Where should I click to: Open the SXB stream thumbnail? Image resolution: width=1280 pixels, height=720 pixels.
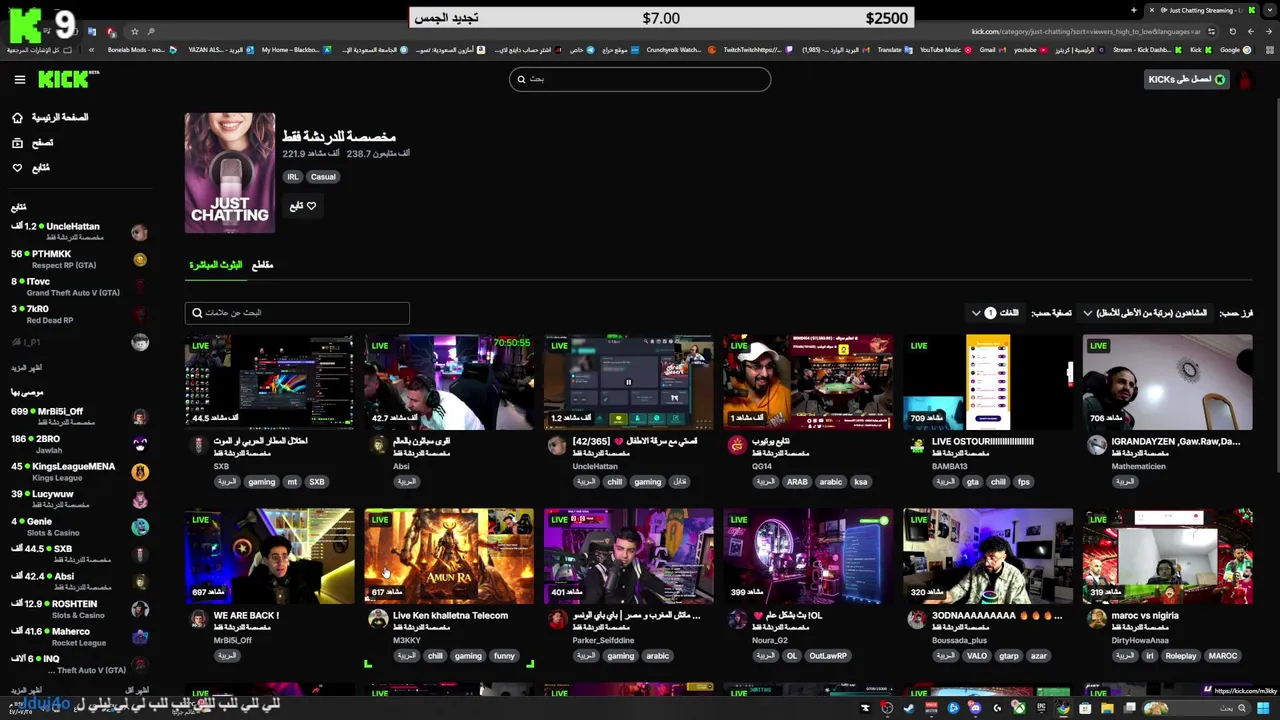tap(270, 382)
